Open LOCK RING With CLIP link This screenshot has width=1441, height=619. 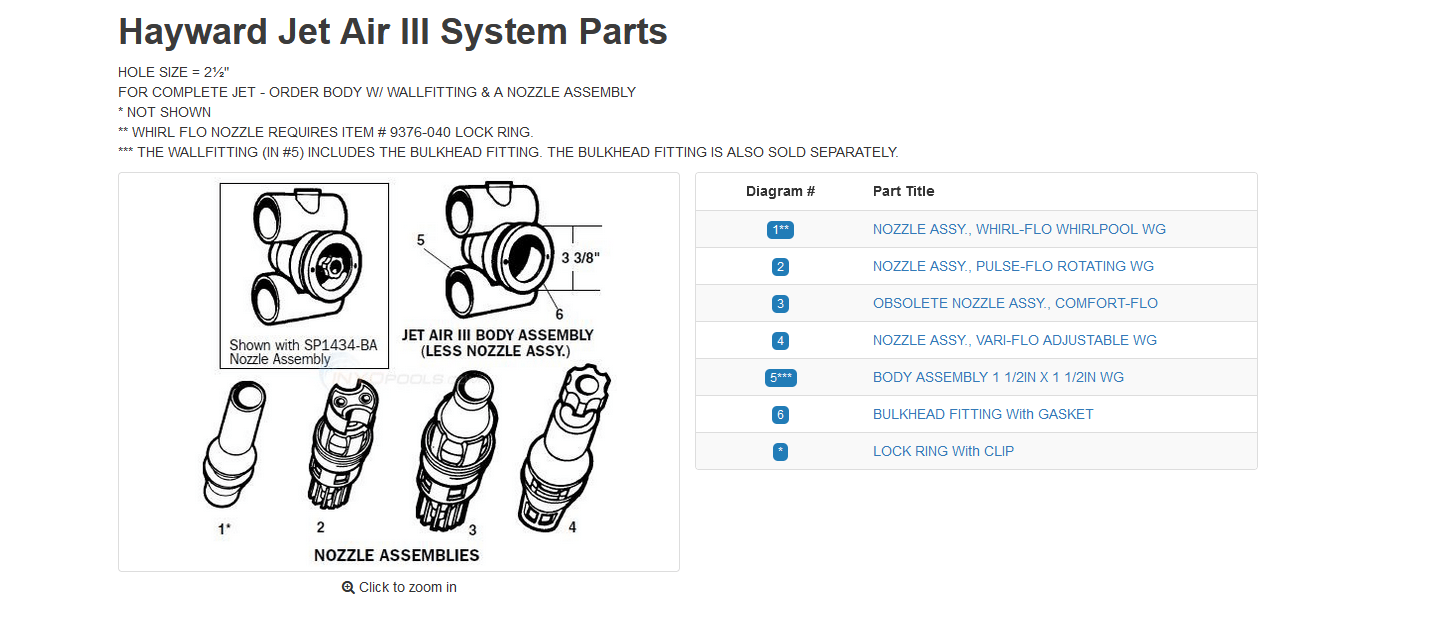pyautogui.click(x=943, y=451)
